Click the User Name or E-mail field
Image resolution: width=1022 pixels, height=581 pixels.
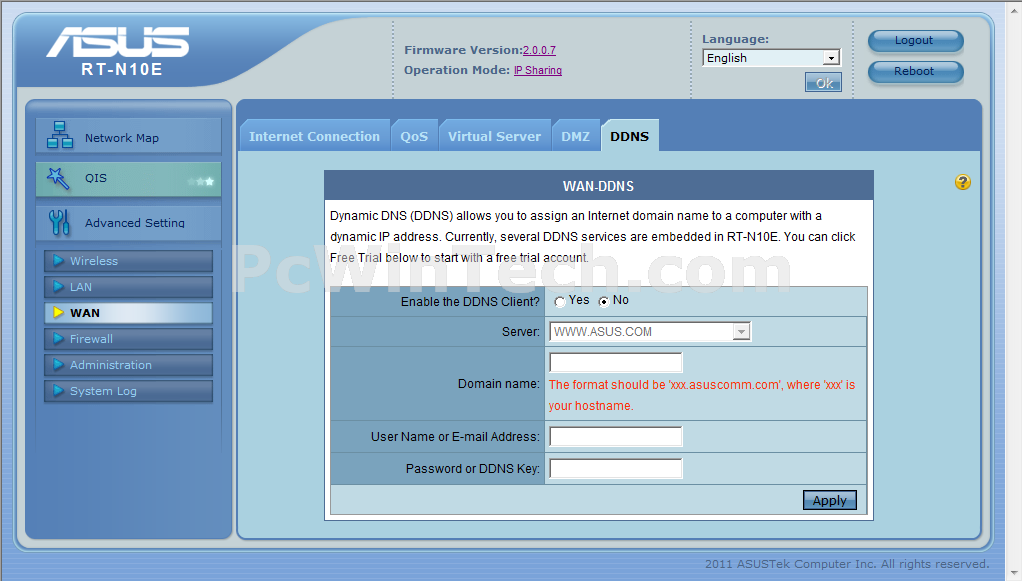616,436
